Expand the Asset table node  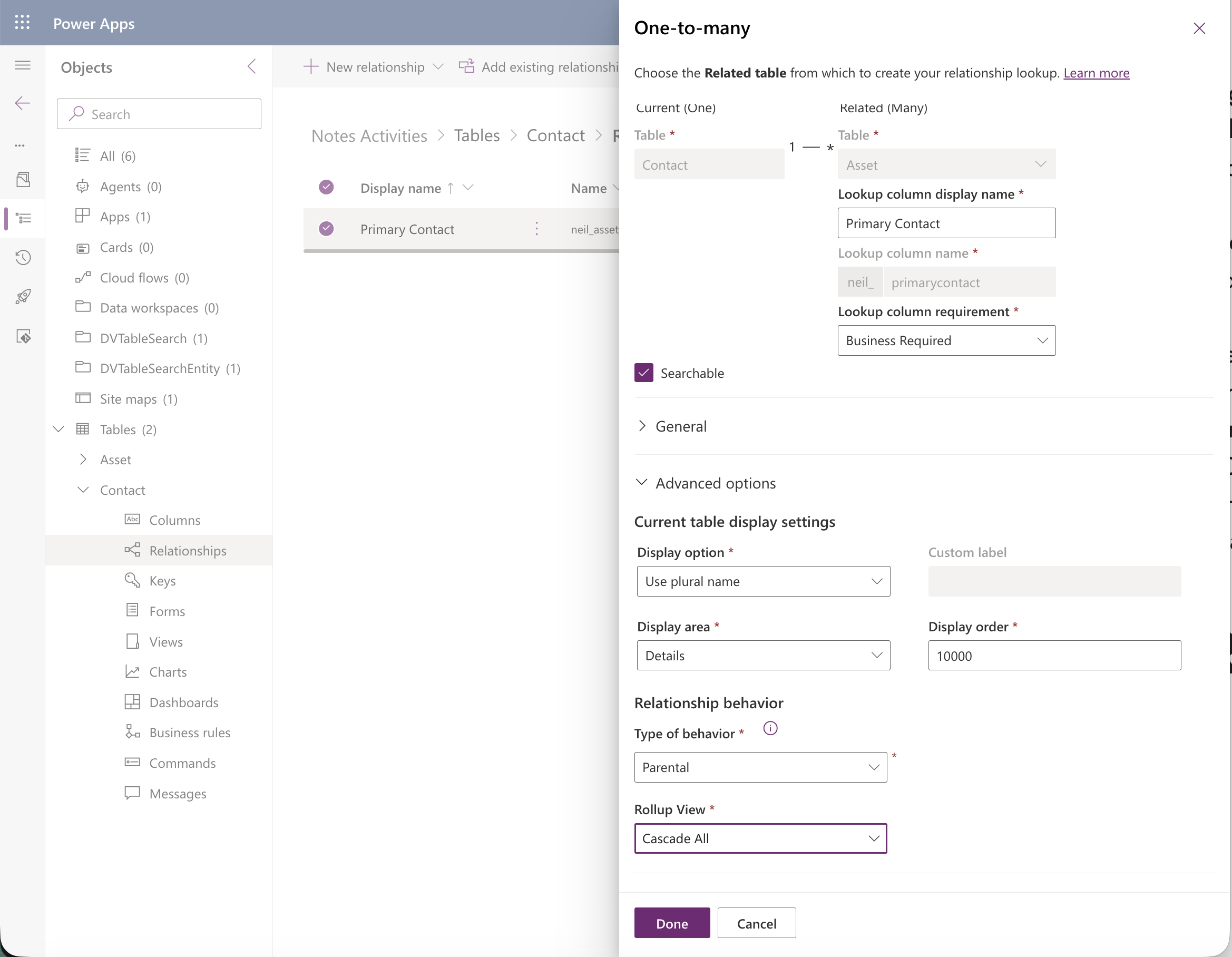[x=83, y=460]
